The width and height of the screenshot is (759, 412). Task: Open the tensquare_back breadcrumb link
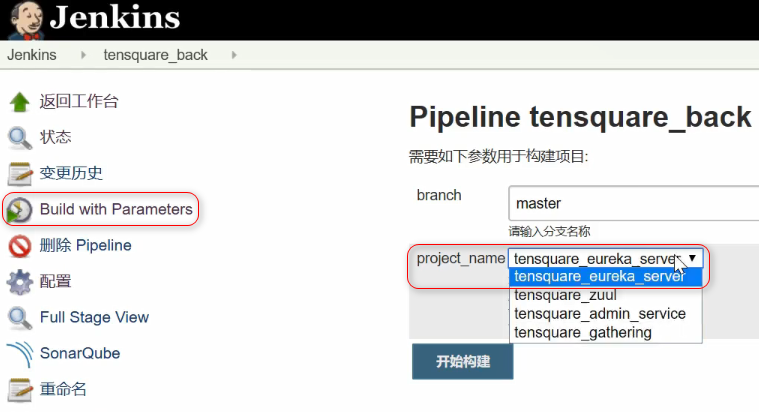pos(155,55)
